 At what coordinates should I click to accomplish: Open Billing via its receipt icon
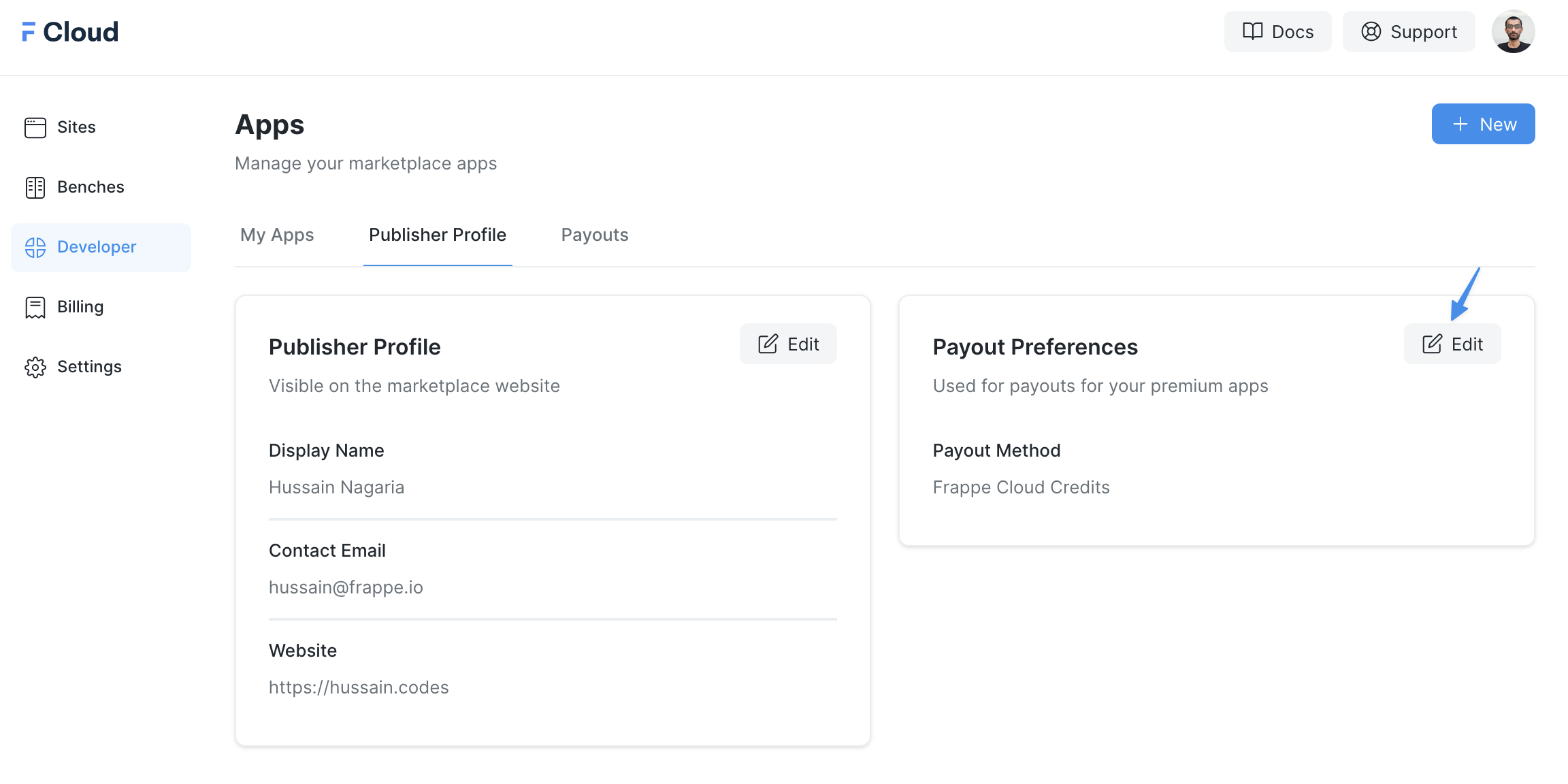35,307
